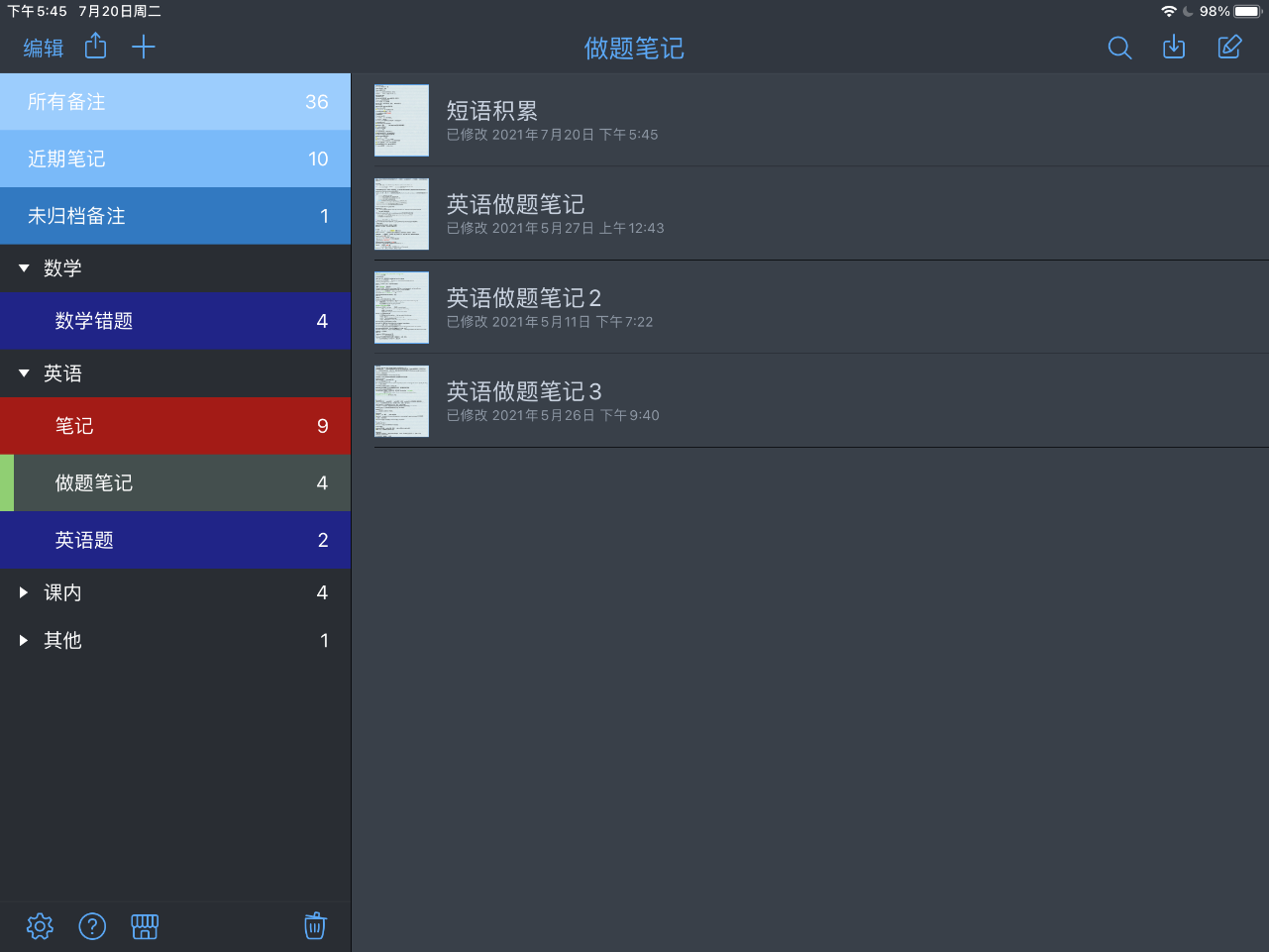The width and height of the screenshot is (1269, 952).
Task: Open settings gear icon
Action: click(40, 926)
